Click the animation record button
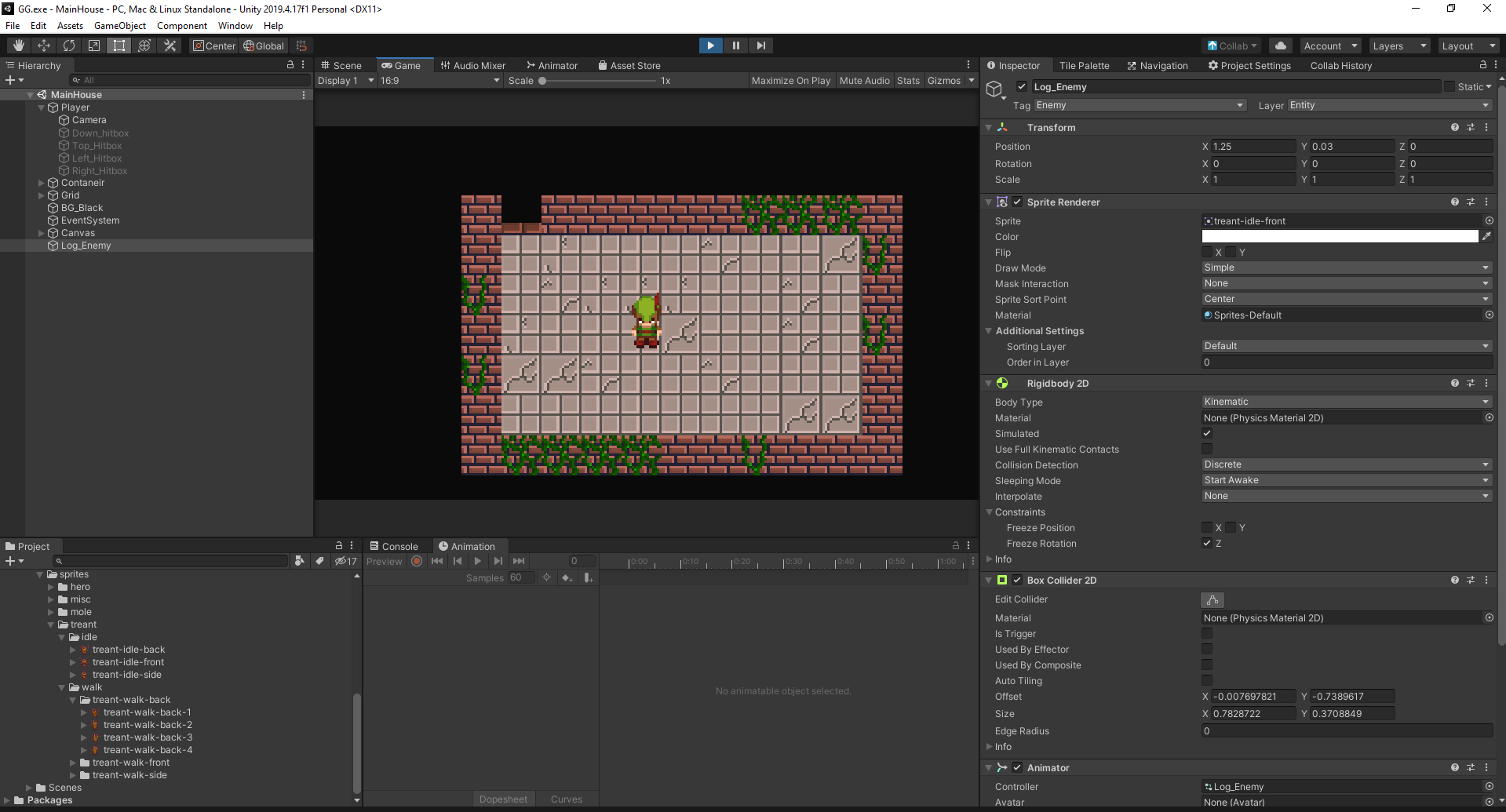Screen dimensions: 1506x812 pos(417,561)
